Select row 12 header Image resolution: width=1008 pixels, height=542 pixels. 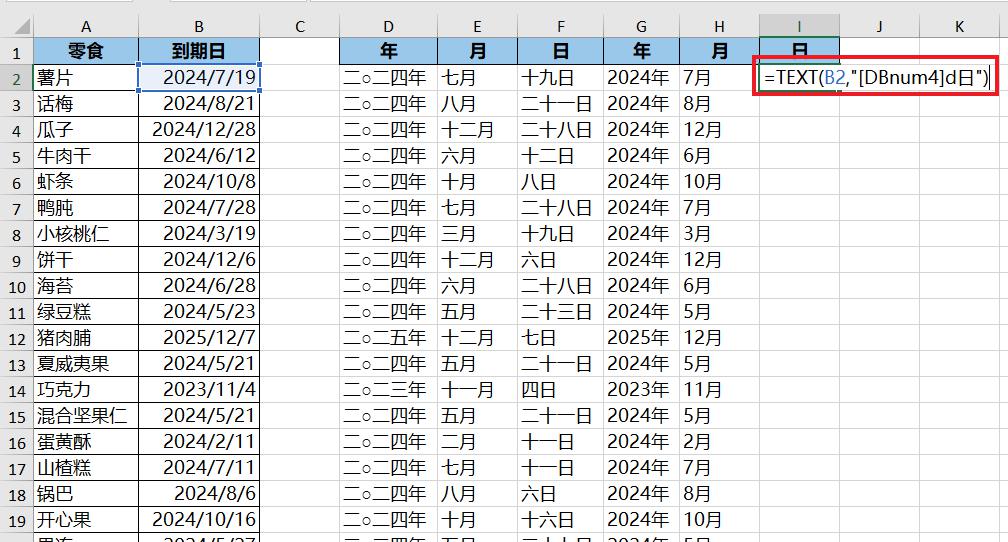(x=17, y=338)
